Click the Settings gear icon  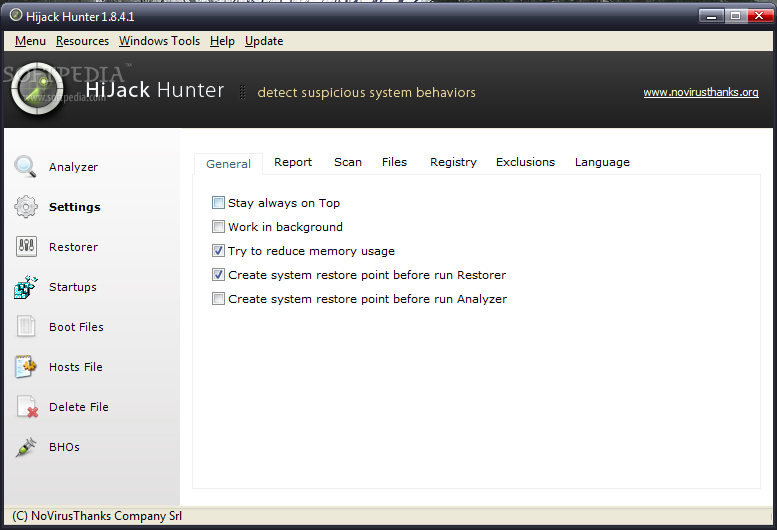coord(26,207)
